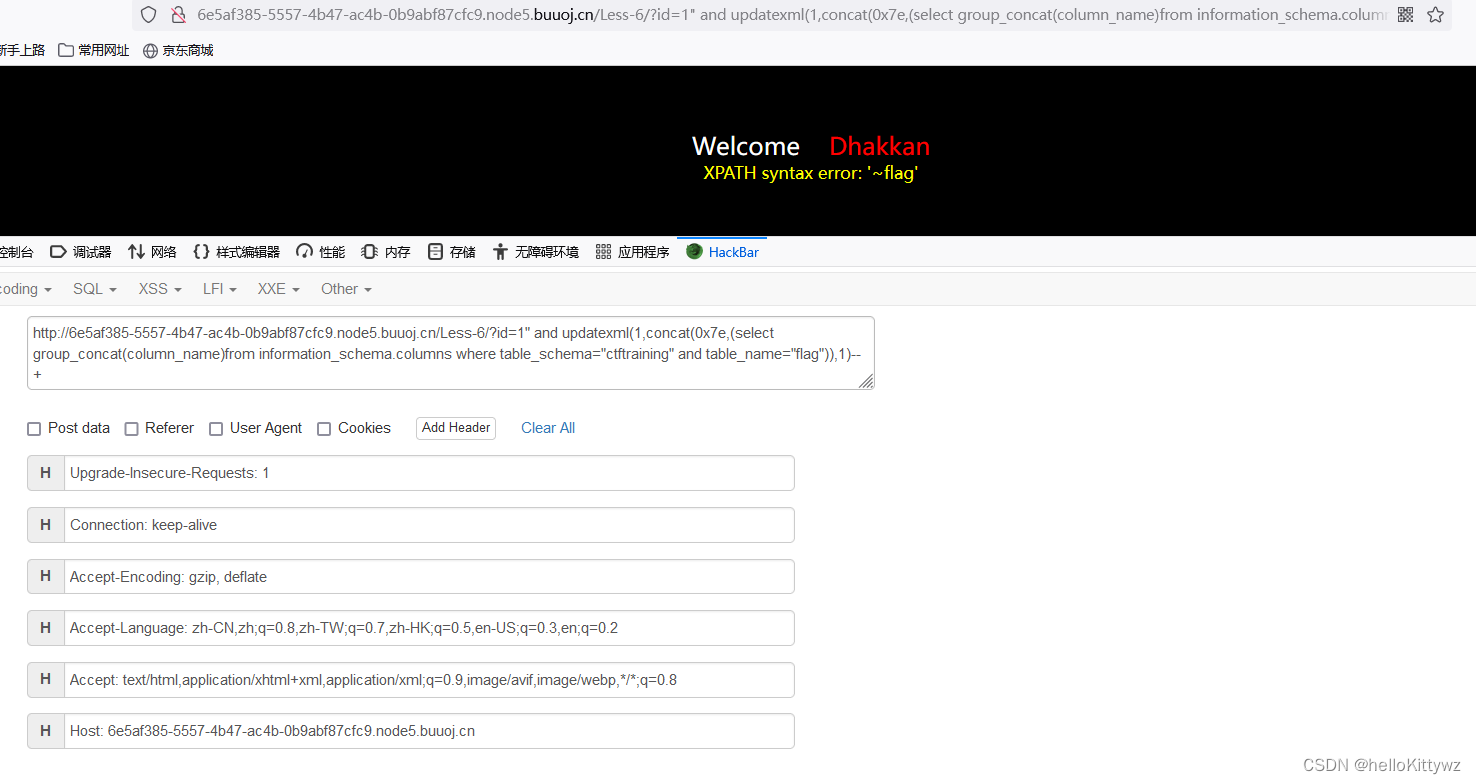Click the Upgrade-Insecure-Requests header field
Image resolution: width=1476 pixels, height=784 pixels.
pos(429,473)
